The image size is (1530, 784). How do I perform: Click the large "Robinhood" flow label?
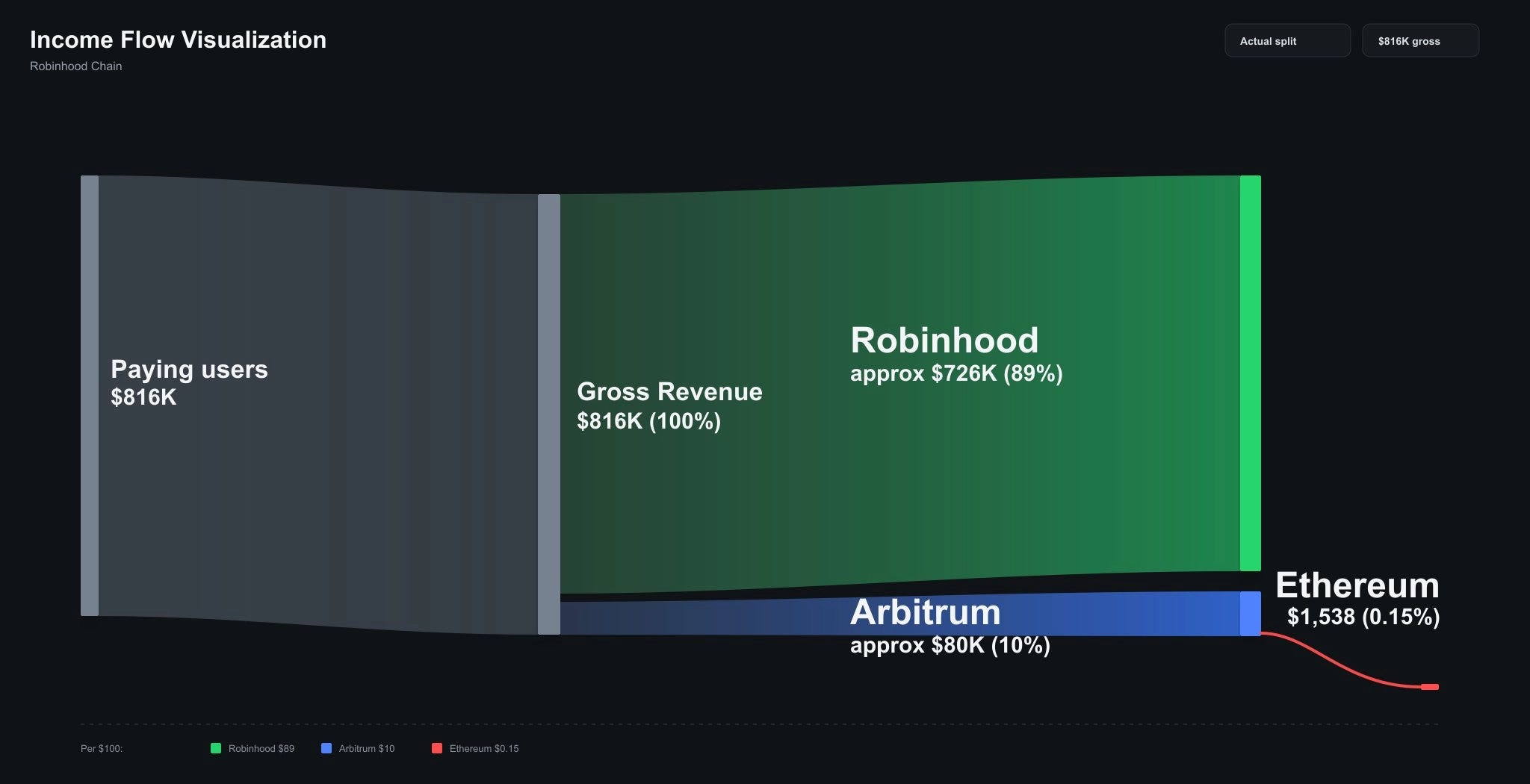pyautogui.click(x=944, y=340)
